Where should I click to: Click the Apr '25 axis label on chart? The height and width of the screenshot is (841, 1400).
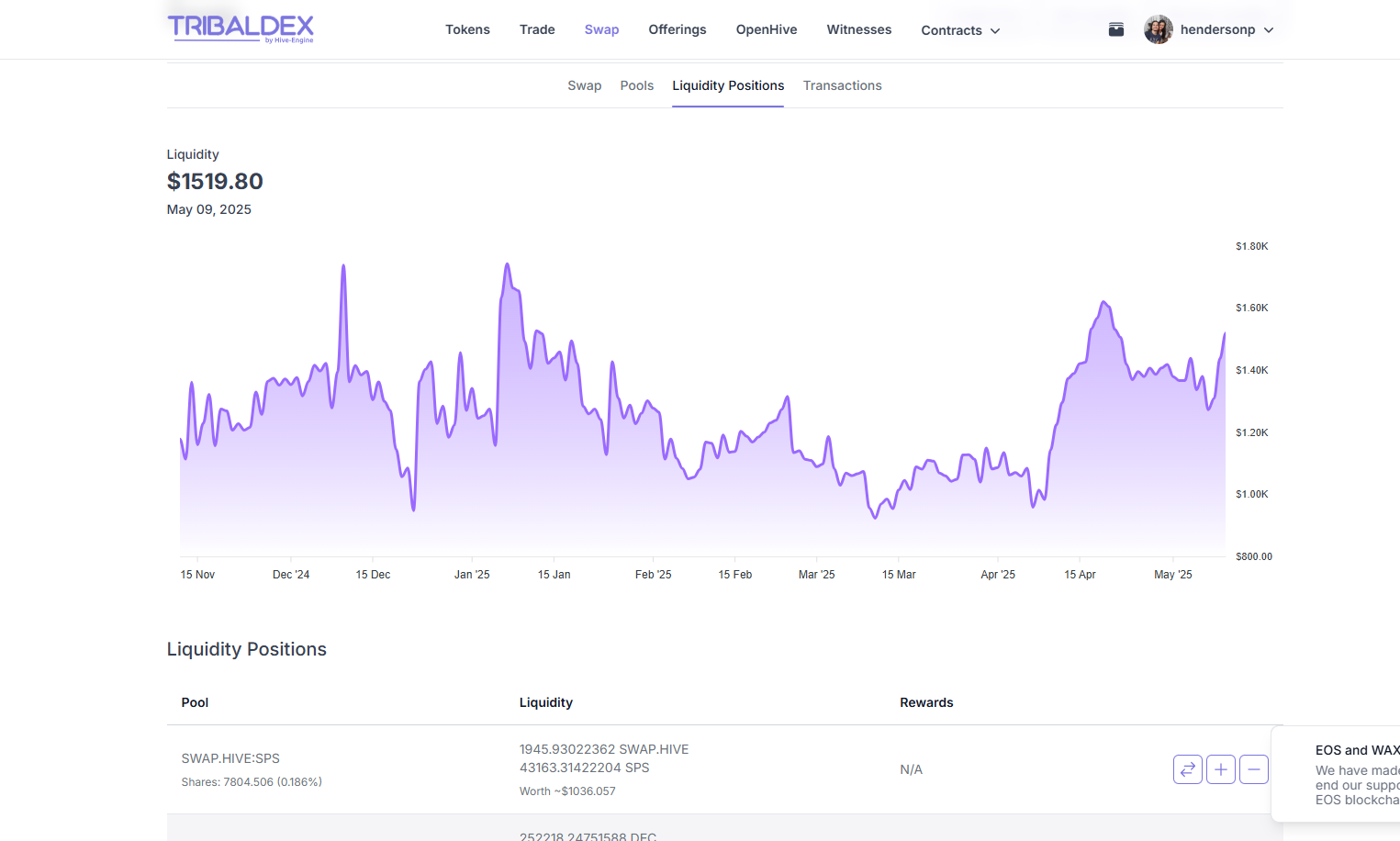998,575
